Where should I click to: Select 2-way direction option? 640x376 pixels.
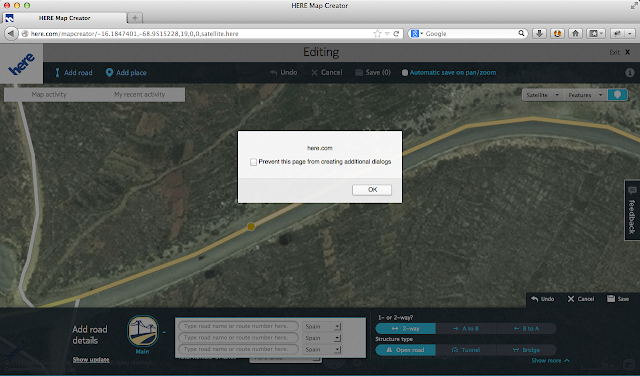point(405,328)
